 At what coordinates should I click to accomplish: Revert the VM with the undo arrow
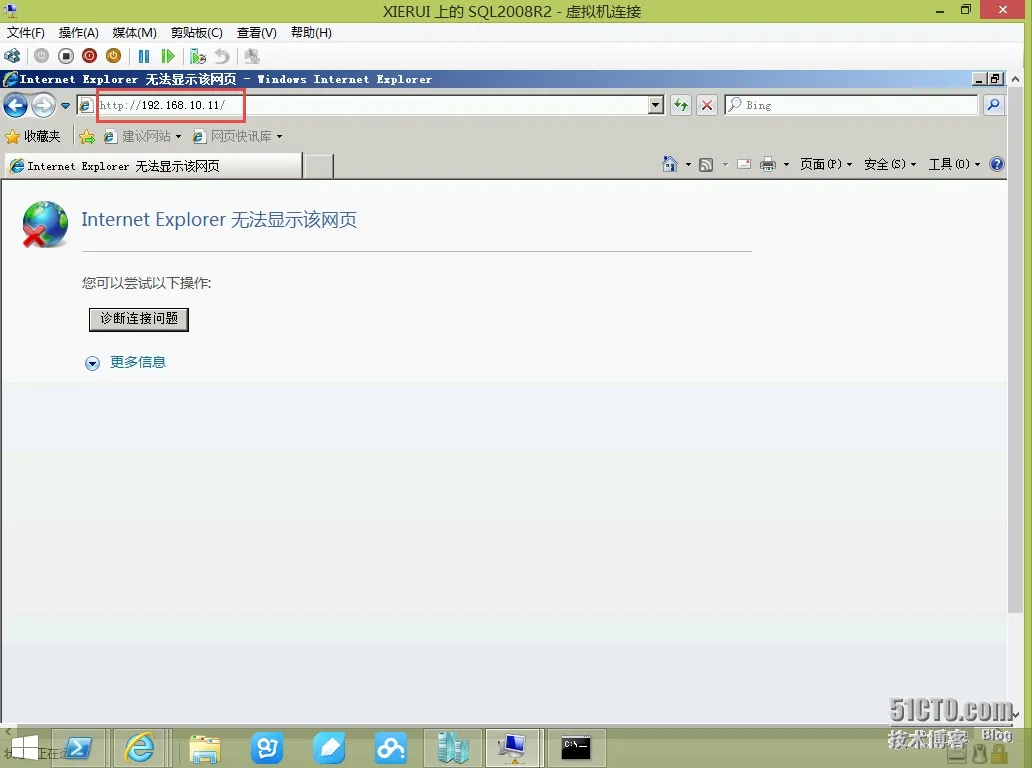[x=222, y=56]
